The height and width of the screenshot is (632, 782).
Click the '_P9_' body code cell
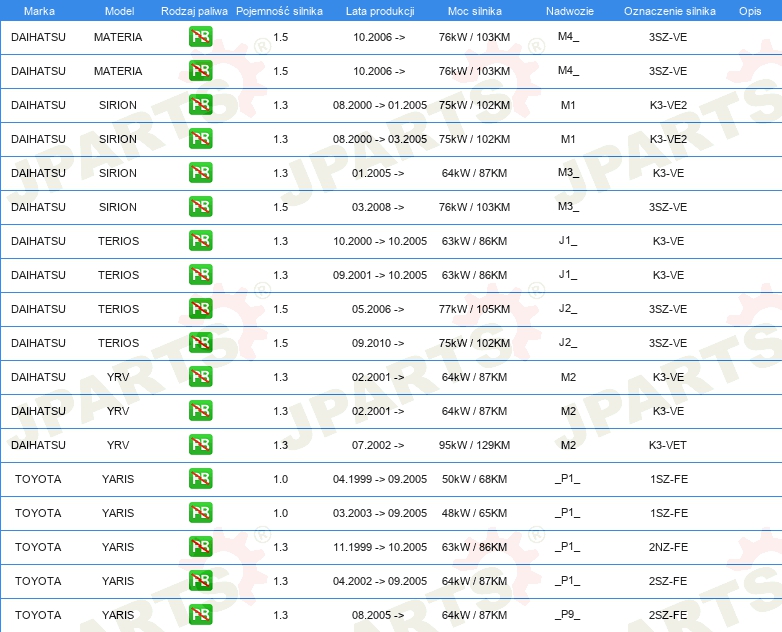[568, 615]
